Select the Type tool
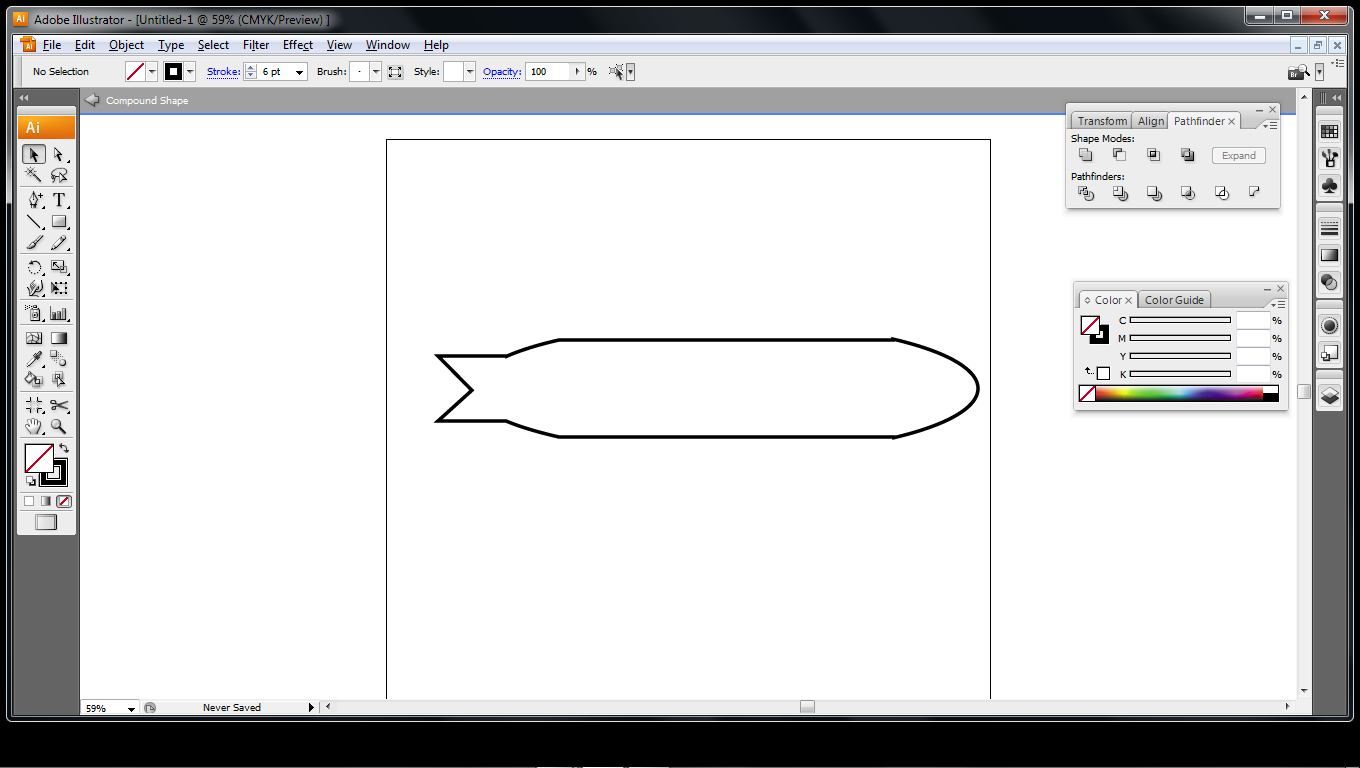1360x768 pixels. pyautogui.click(x=59, y=200)
